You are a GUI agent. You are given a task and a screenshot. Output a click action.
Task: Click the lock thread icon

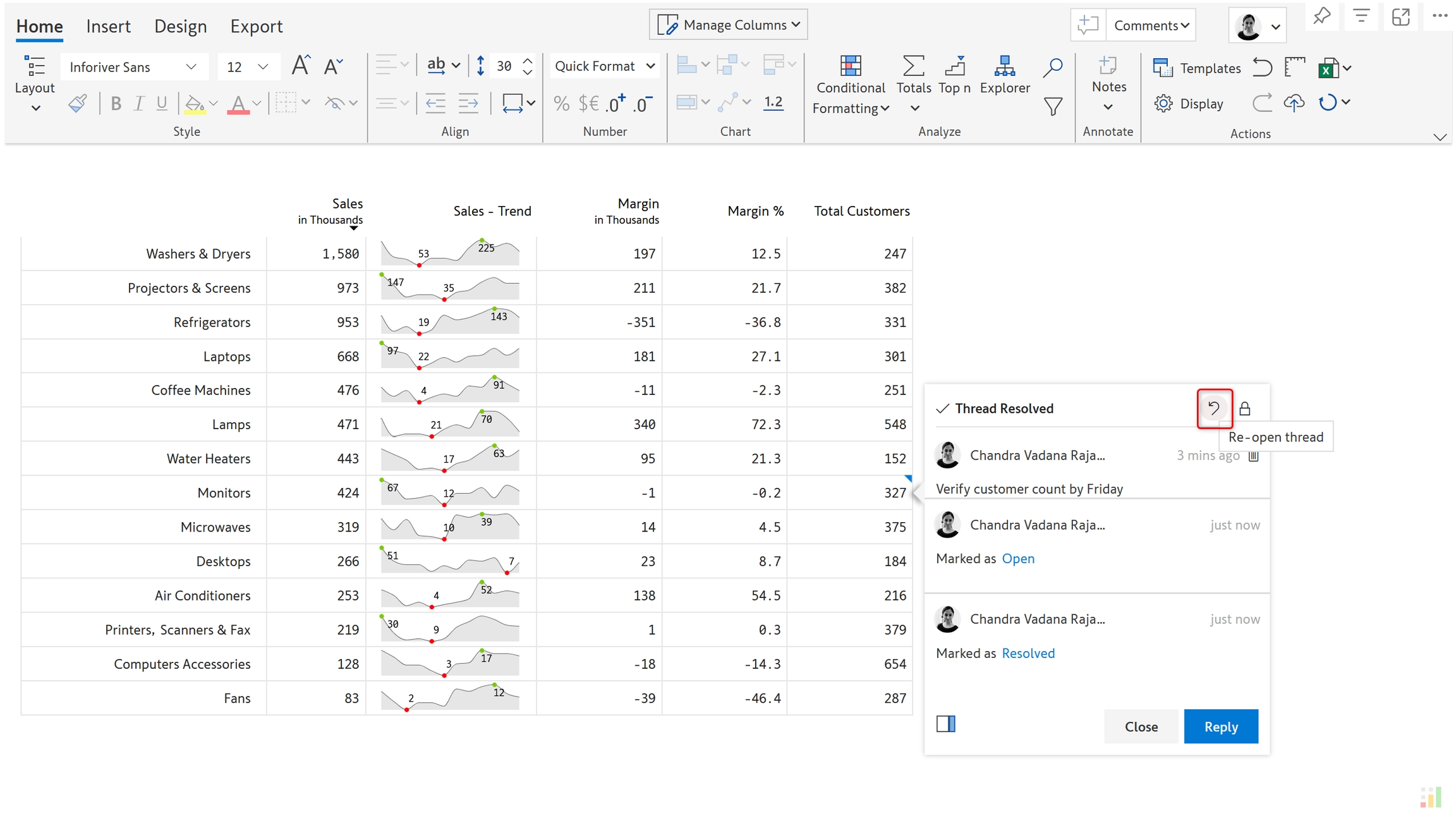click(x=1245, y=409)
